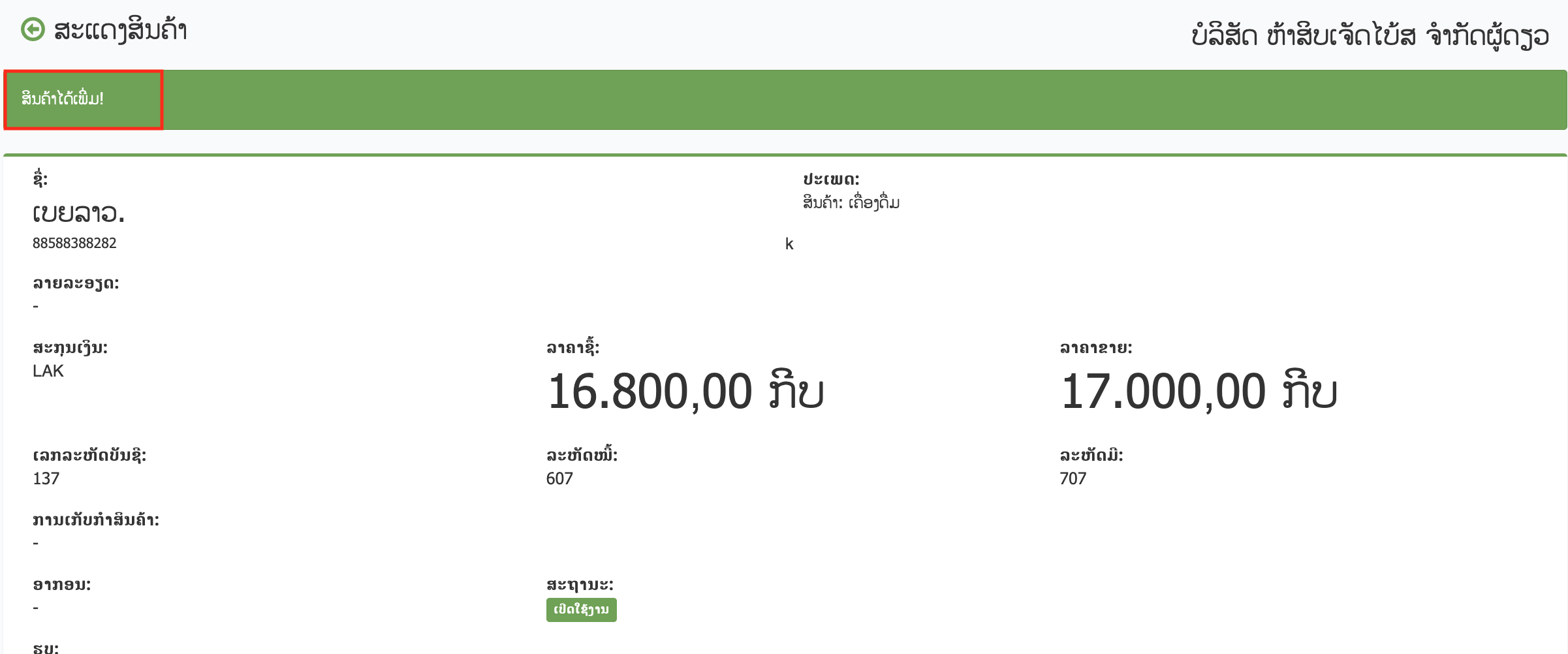Click the sale price 17.000,00 ກີບ
The image size is (1568, 654).
pyautogui.click(x=1199, y=392)
